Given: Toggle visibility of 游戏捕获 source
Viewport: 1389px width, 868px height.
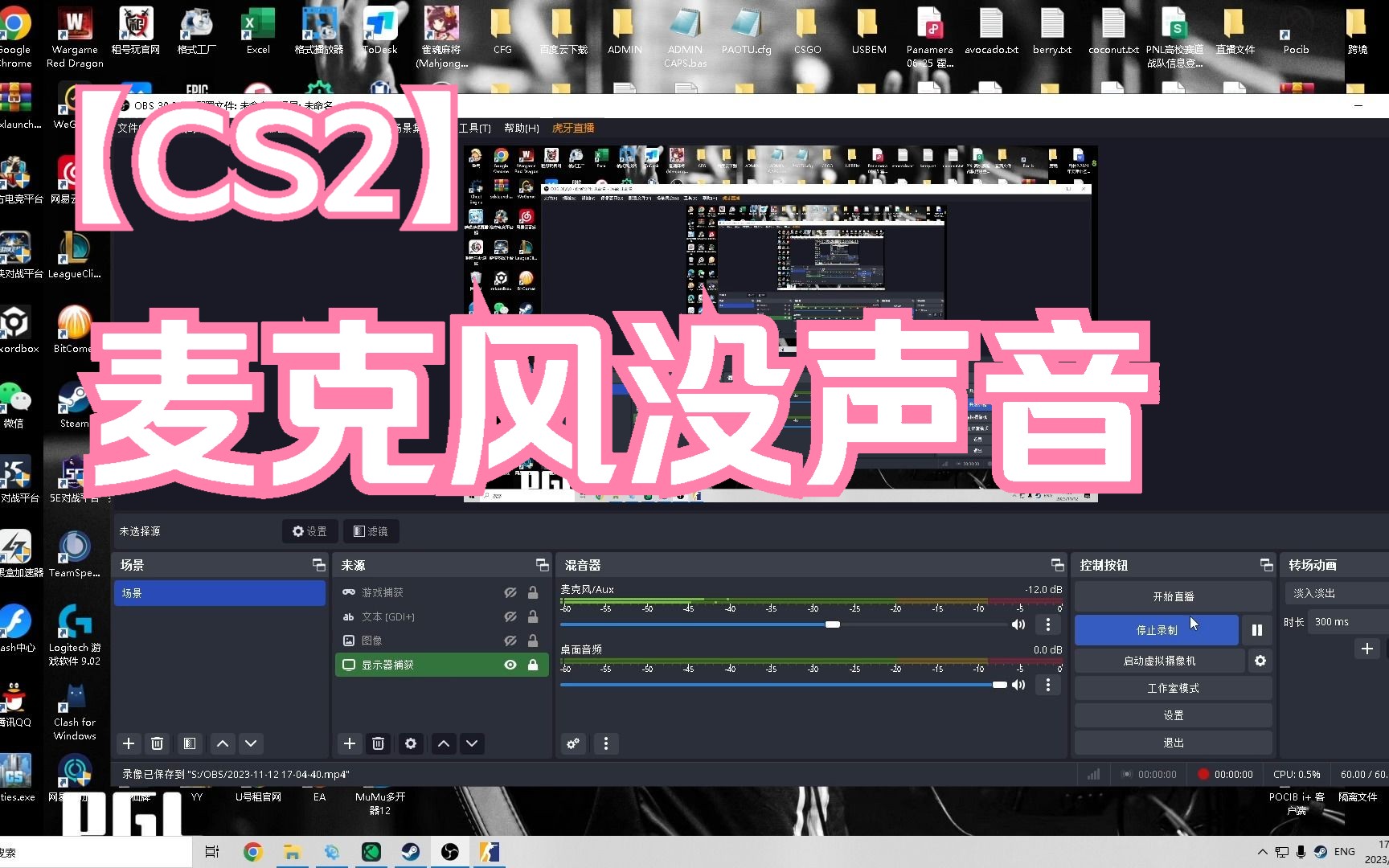Looking at the screenshot, I should click(510, 592).
